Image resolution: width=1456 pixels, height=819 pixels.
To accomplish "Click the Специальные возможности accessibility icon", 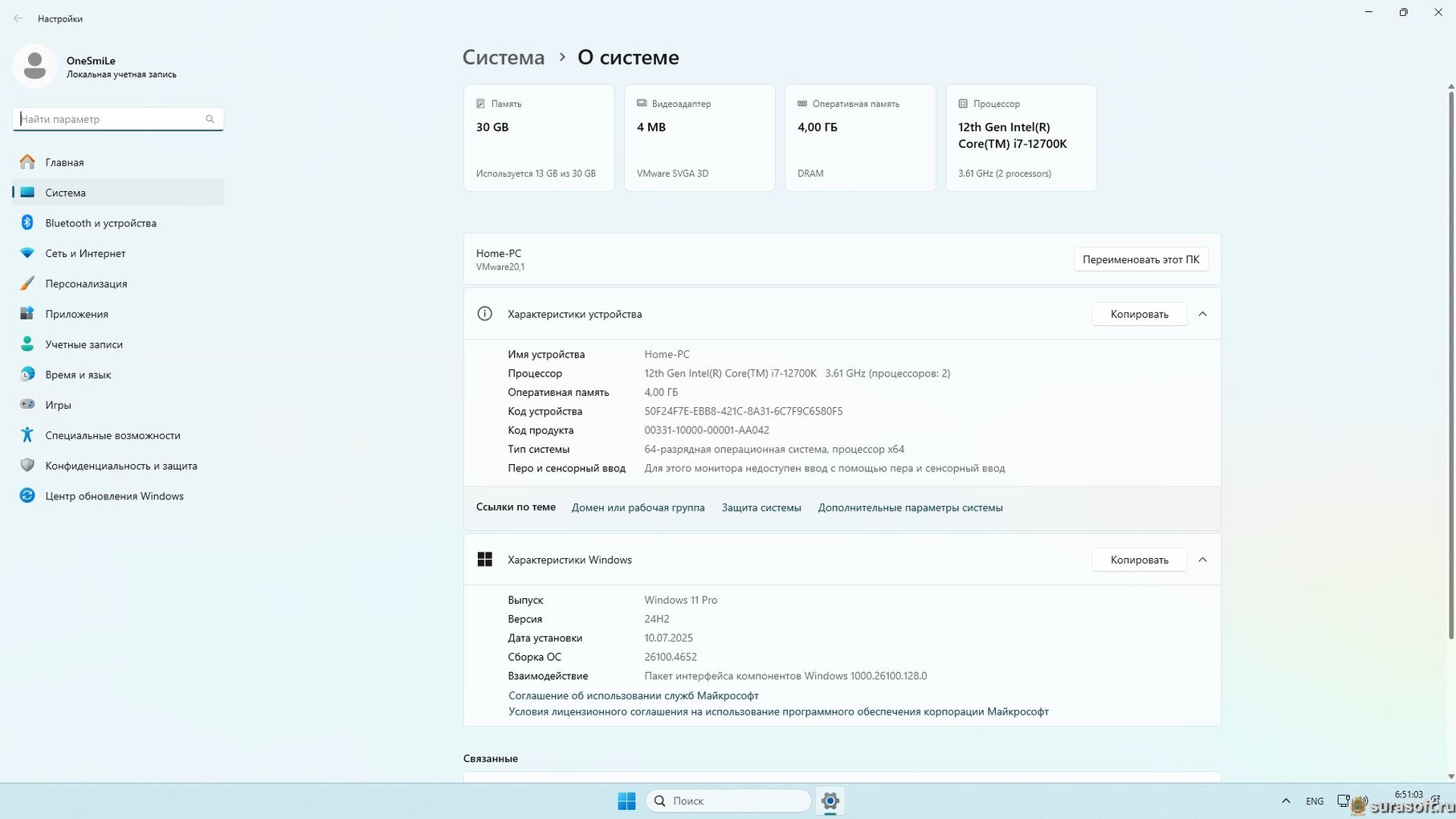I will (x=27, y=435).
